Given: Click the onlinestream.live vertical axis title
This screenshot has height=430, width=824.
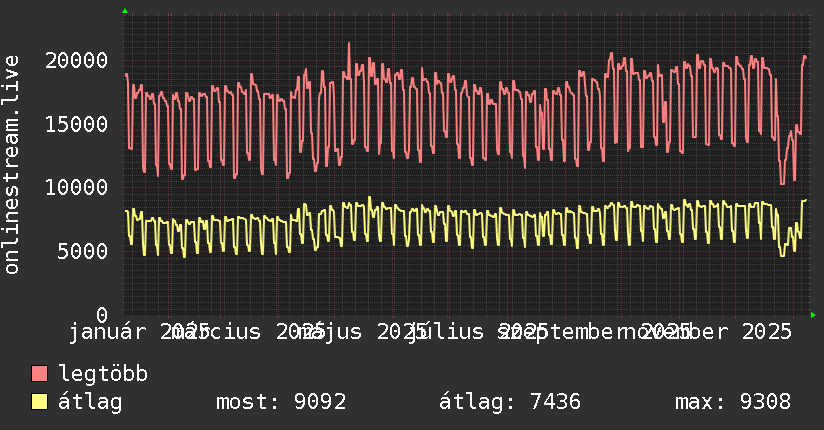Looking at the screenshot, I should (x=11, y=165).
